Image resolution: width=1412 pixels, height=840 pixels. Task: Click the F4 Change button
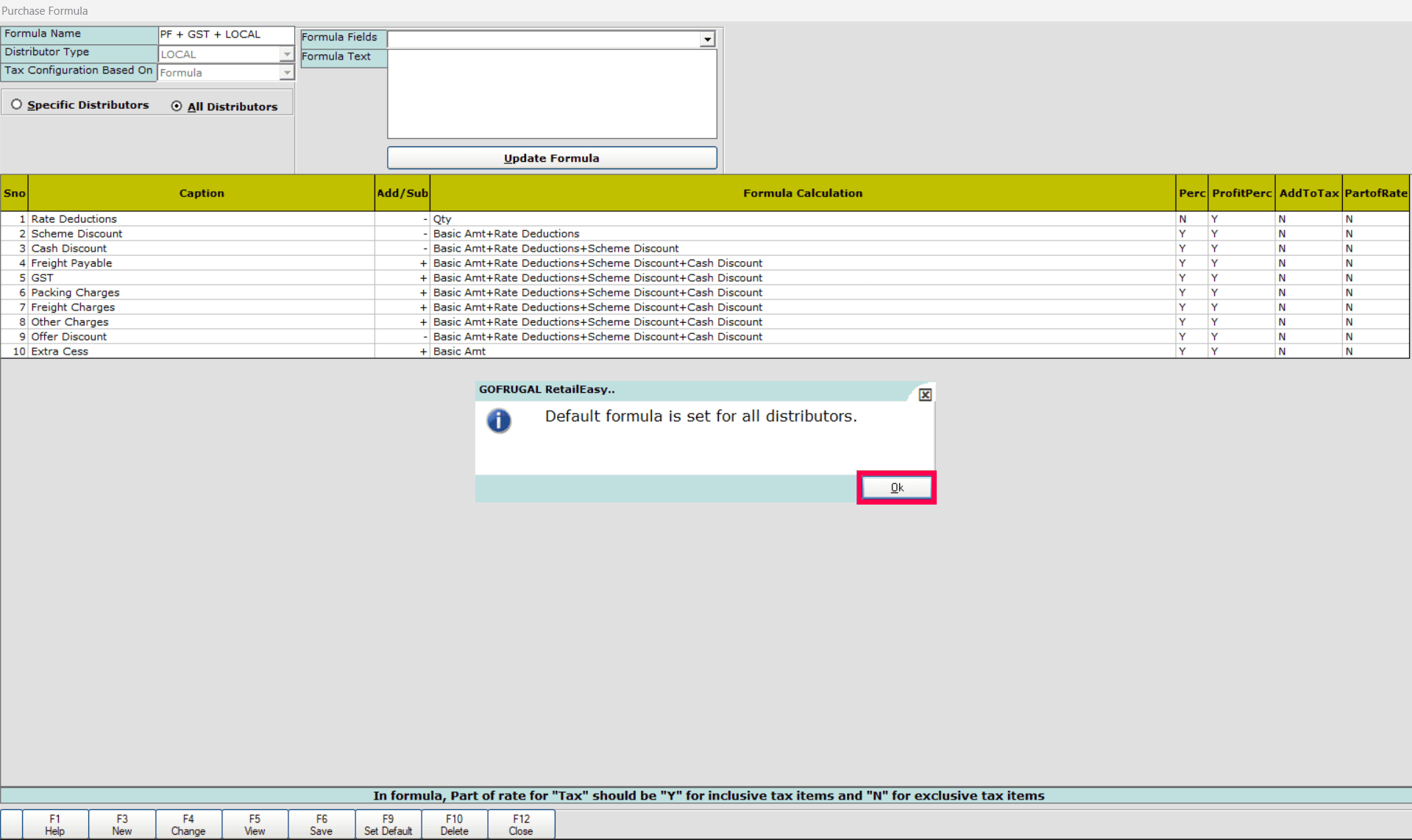point(188,825)
